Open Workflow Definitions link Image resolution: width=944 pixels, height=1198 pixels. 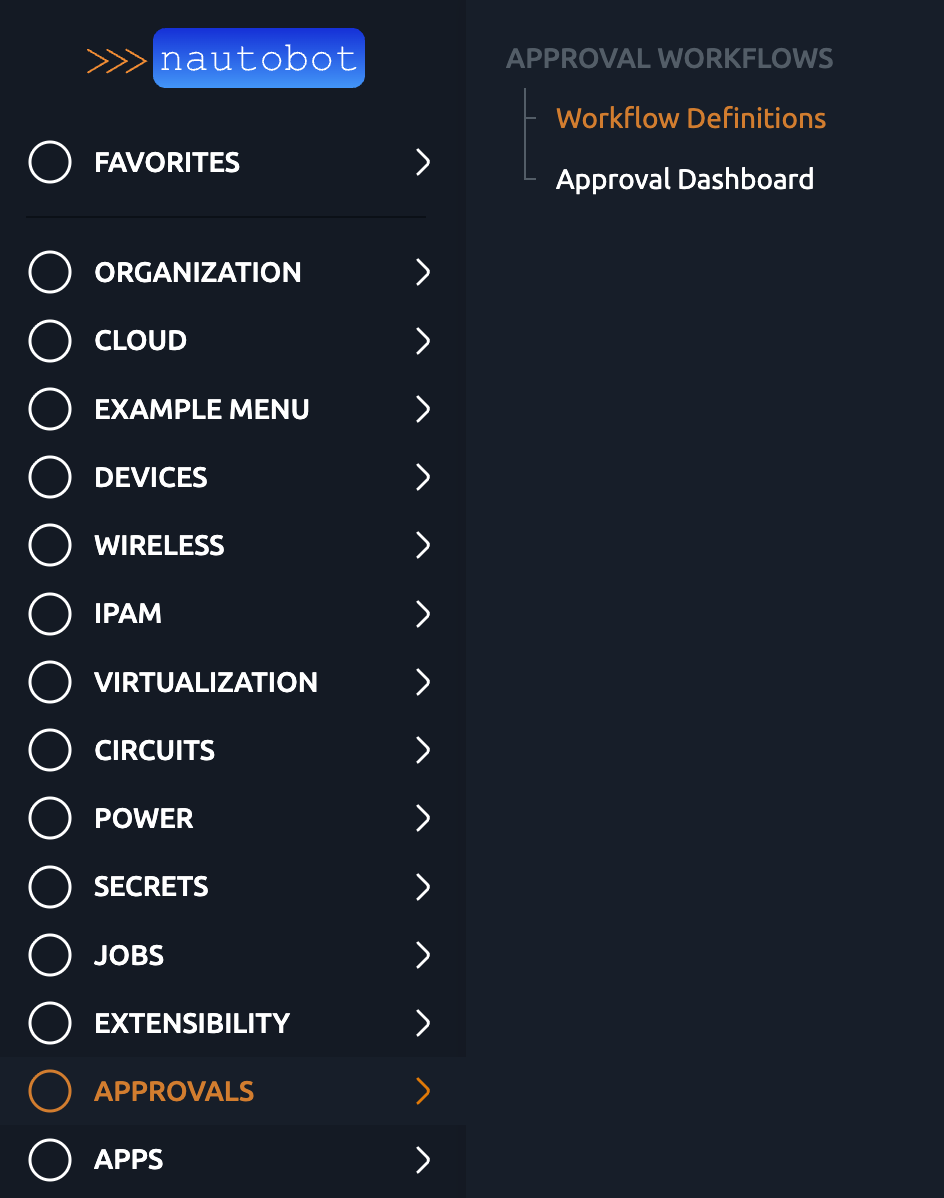tap(691, 118)
